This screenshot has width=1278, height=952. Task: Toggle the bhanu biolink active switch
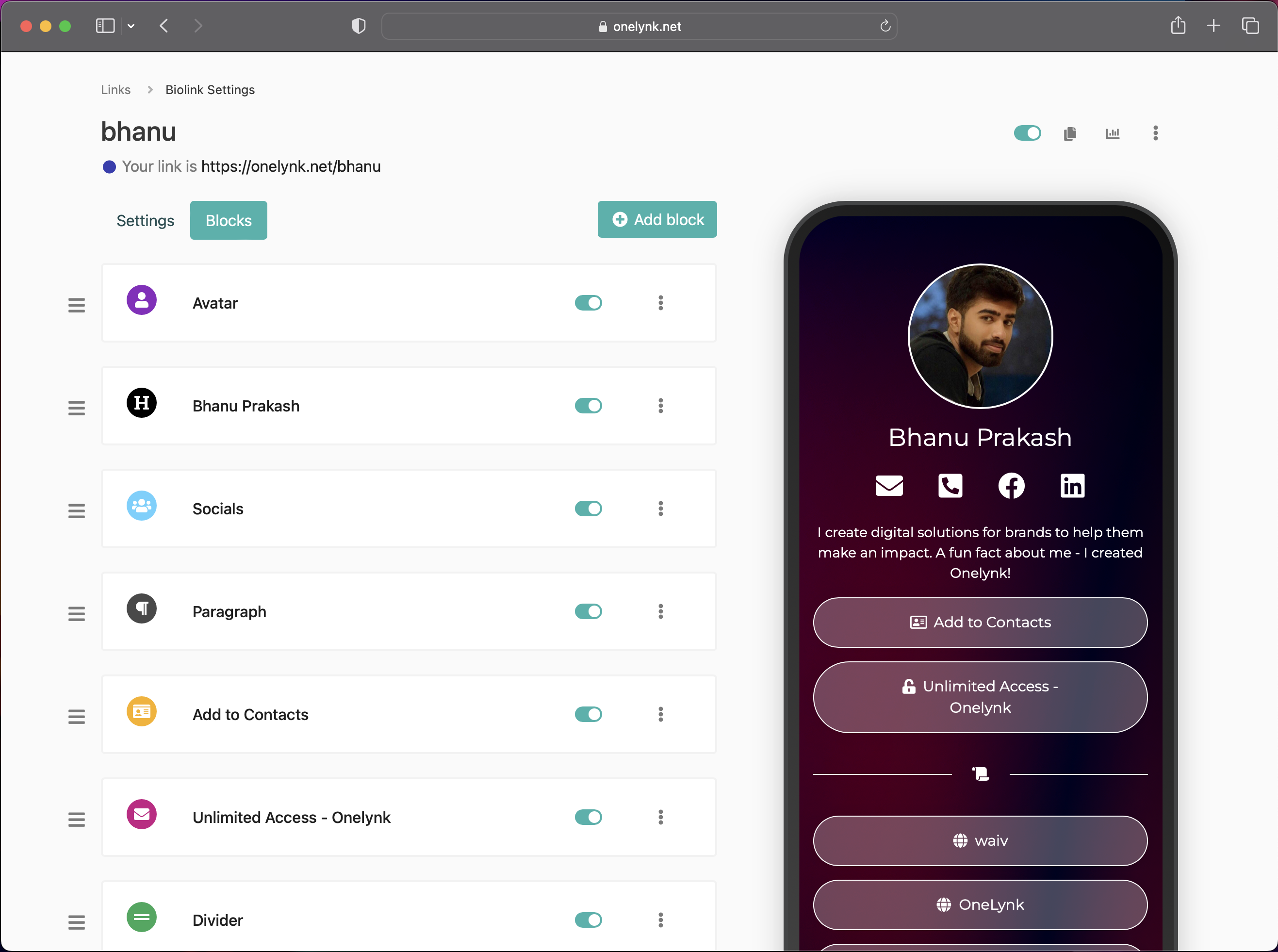1027,133
